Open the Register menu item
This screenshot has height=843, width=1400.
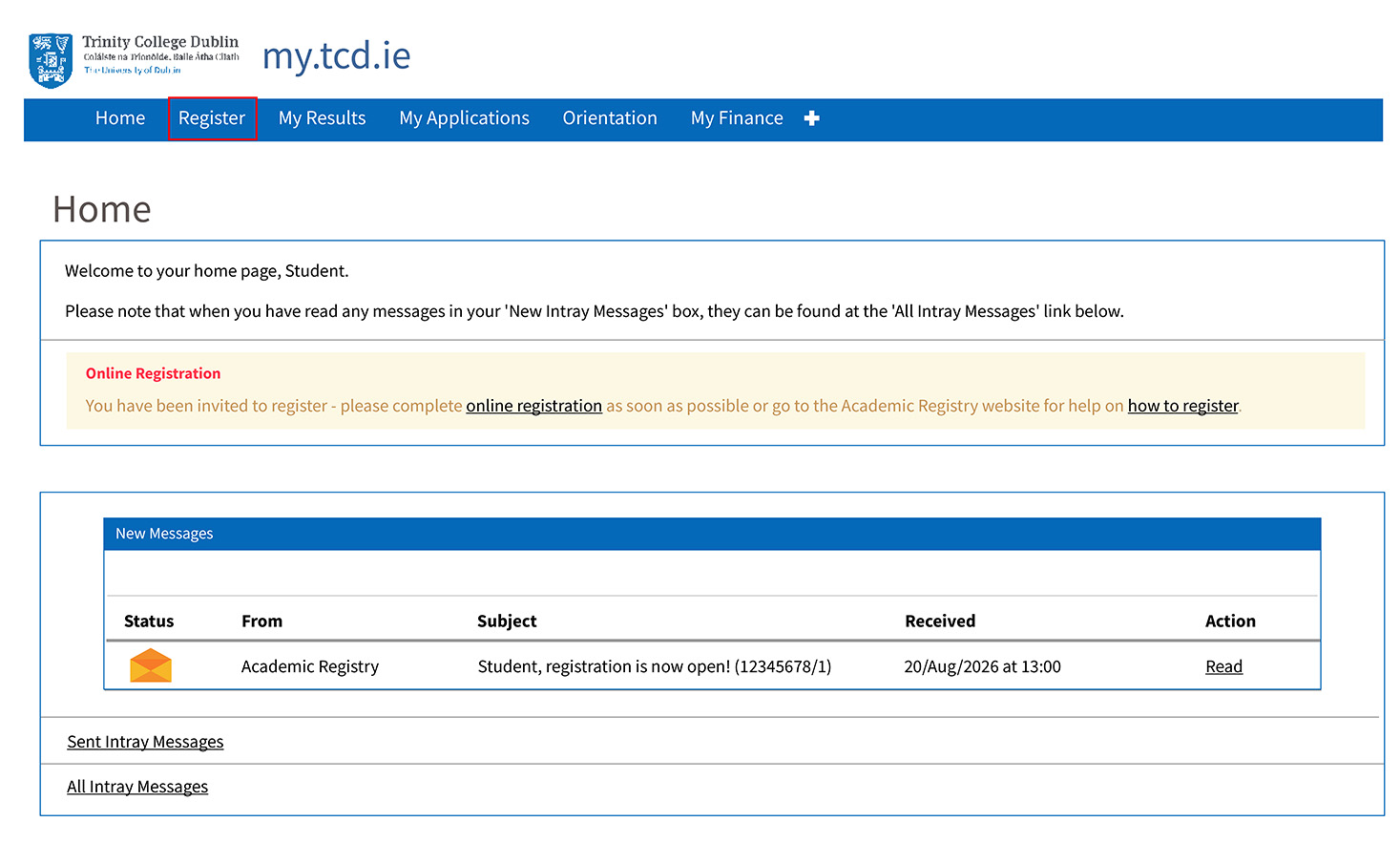pyautogui.click(x=212, y=118)
